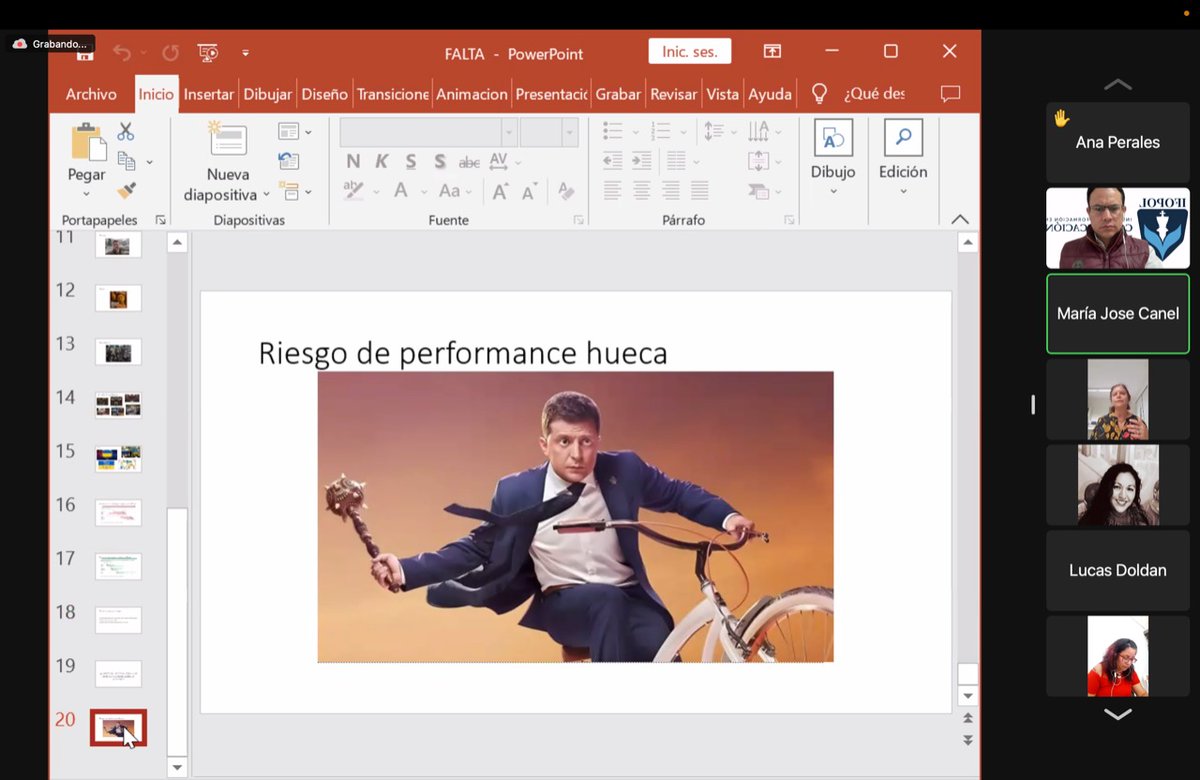Screen dimensions: 1200x780
Task: Expand the participant list down chevron
Action: [1117, 714]
